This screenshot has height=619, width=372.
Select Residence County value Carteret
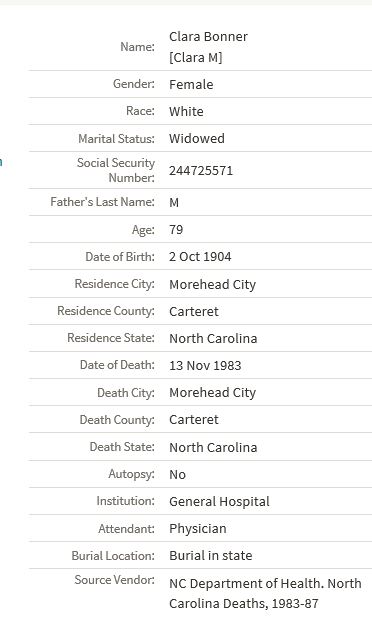point(194,311)
